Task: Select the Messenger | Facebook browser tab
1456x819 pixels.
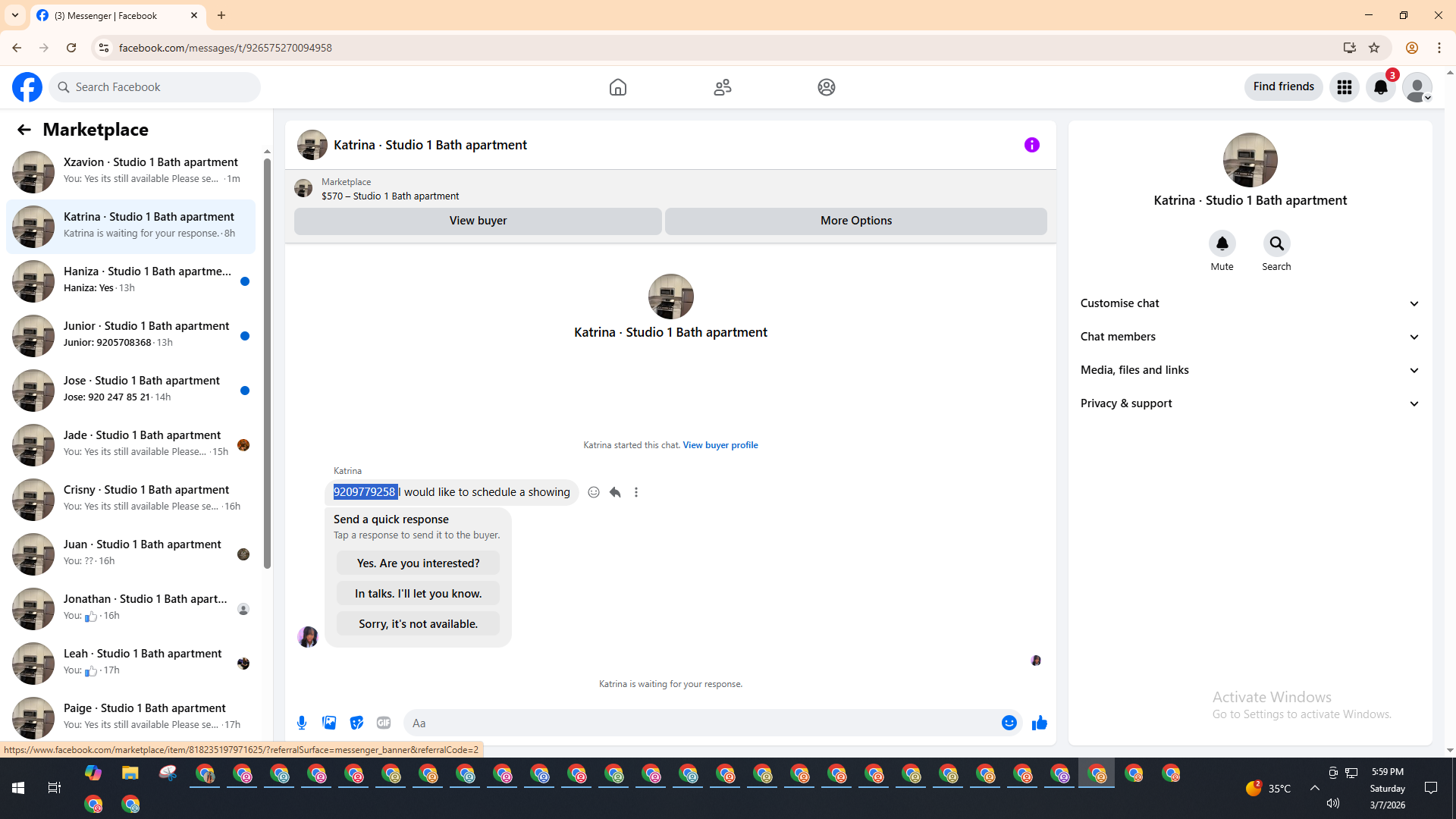Action: click(x=118, y=16)
